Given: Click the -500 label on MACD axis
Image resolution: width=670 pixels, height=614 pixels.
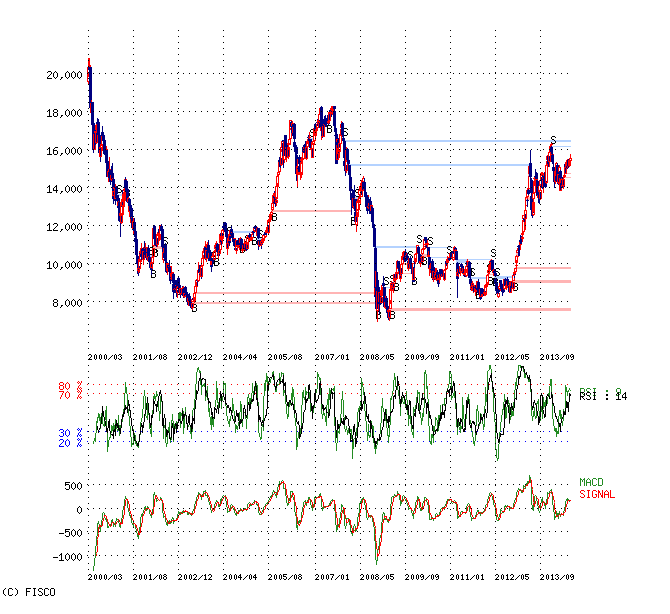Looking at the screenshot, I should 70,533.
